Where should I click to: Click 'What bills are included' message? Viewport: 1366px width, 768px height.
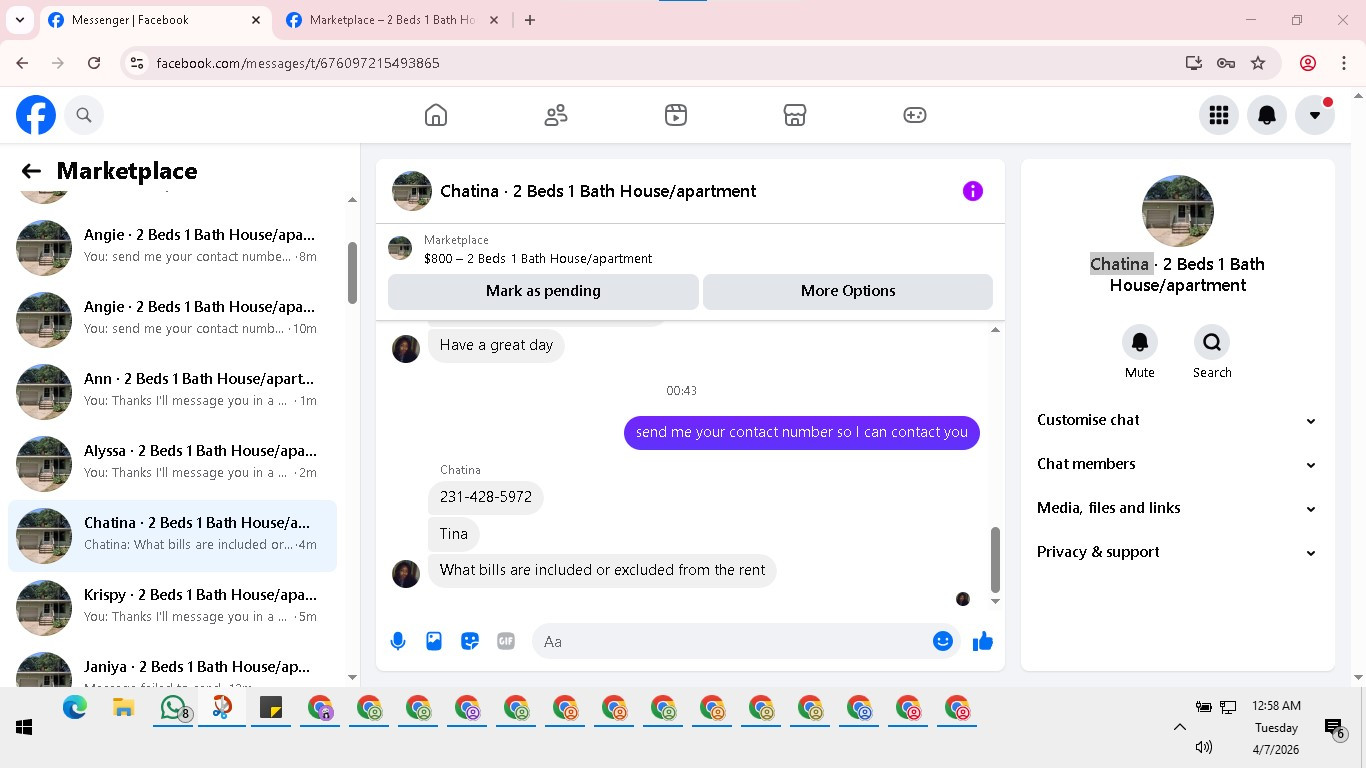coord(602,570)
